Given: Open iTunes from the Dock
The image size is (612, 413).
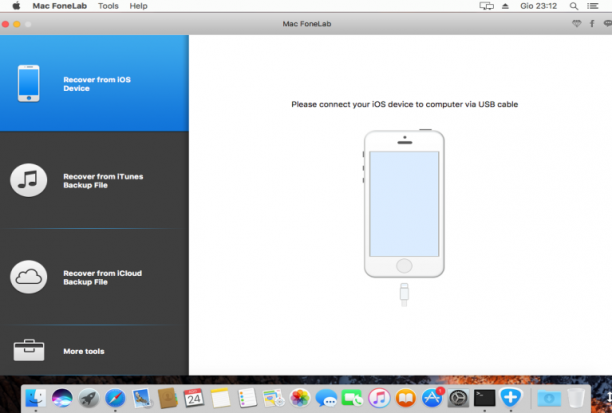Looking at the screenshot, I should (x=379, y=398).
